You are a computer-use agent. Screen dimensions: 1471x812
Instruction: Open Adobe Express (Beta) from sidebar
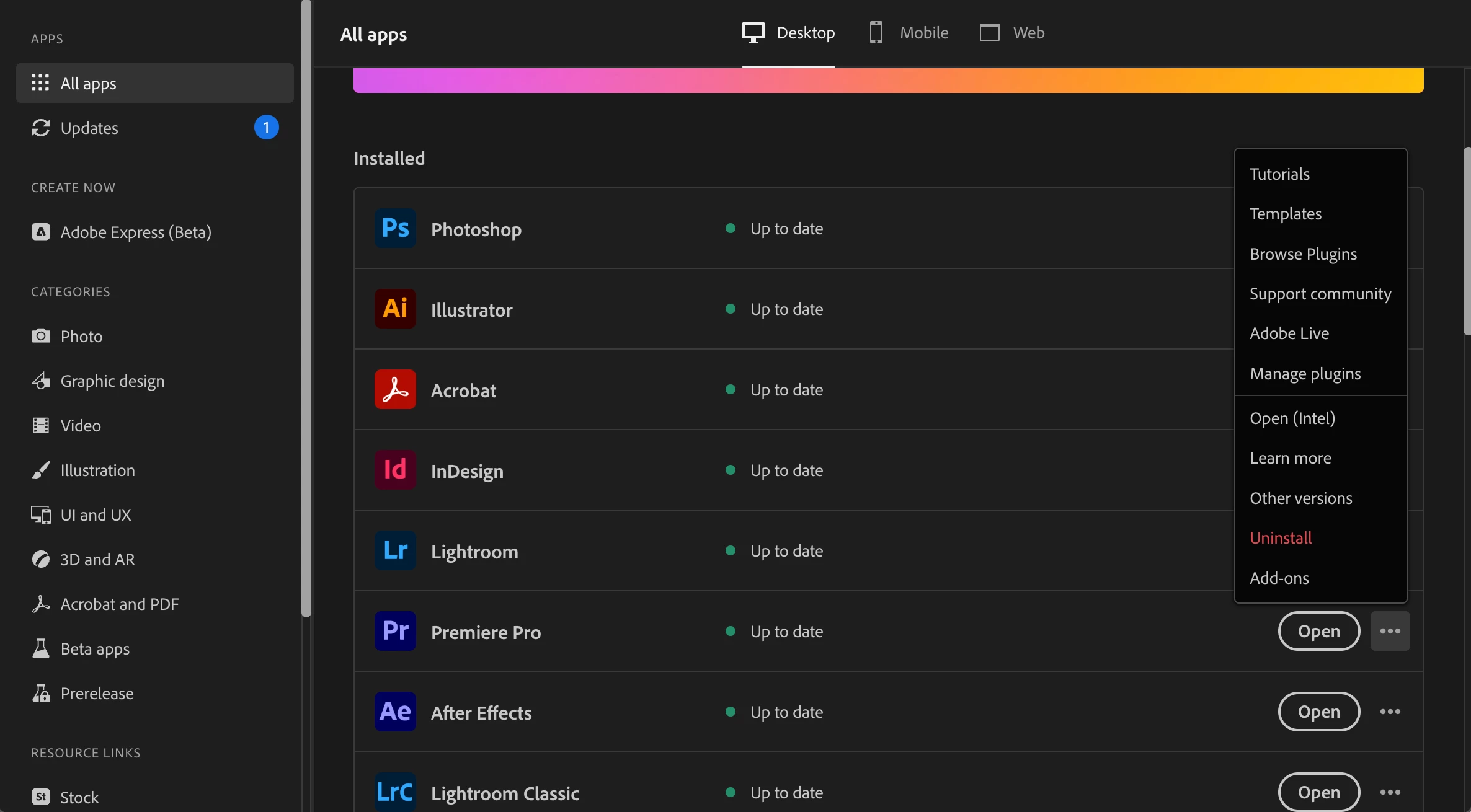tap(136, 232)
